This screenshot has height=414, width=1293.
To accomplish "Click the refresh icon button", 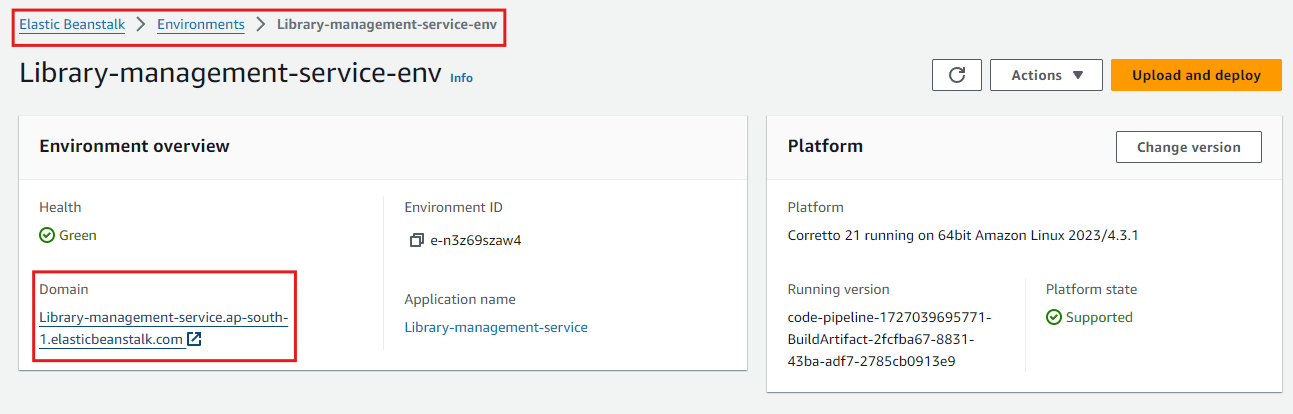I will tap(956, 75).
